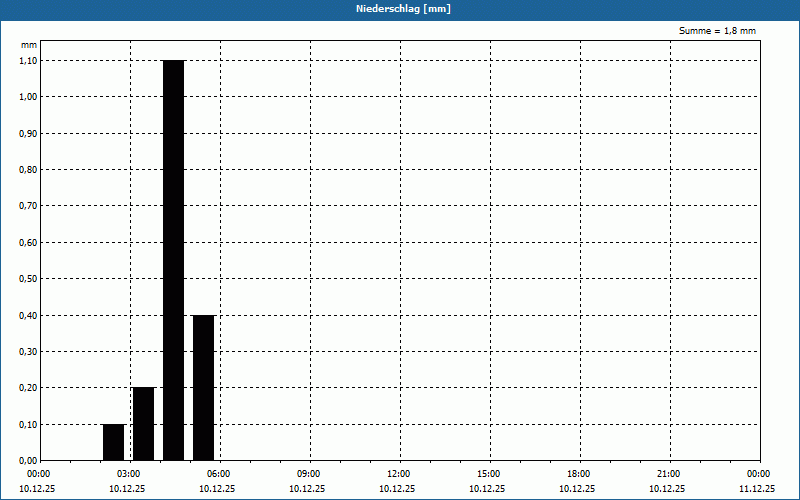Viewport: 800px width, 500px height.
Task: Click the 0,20 mm precipitation bar
Action: [x=143, y=424]
